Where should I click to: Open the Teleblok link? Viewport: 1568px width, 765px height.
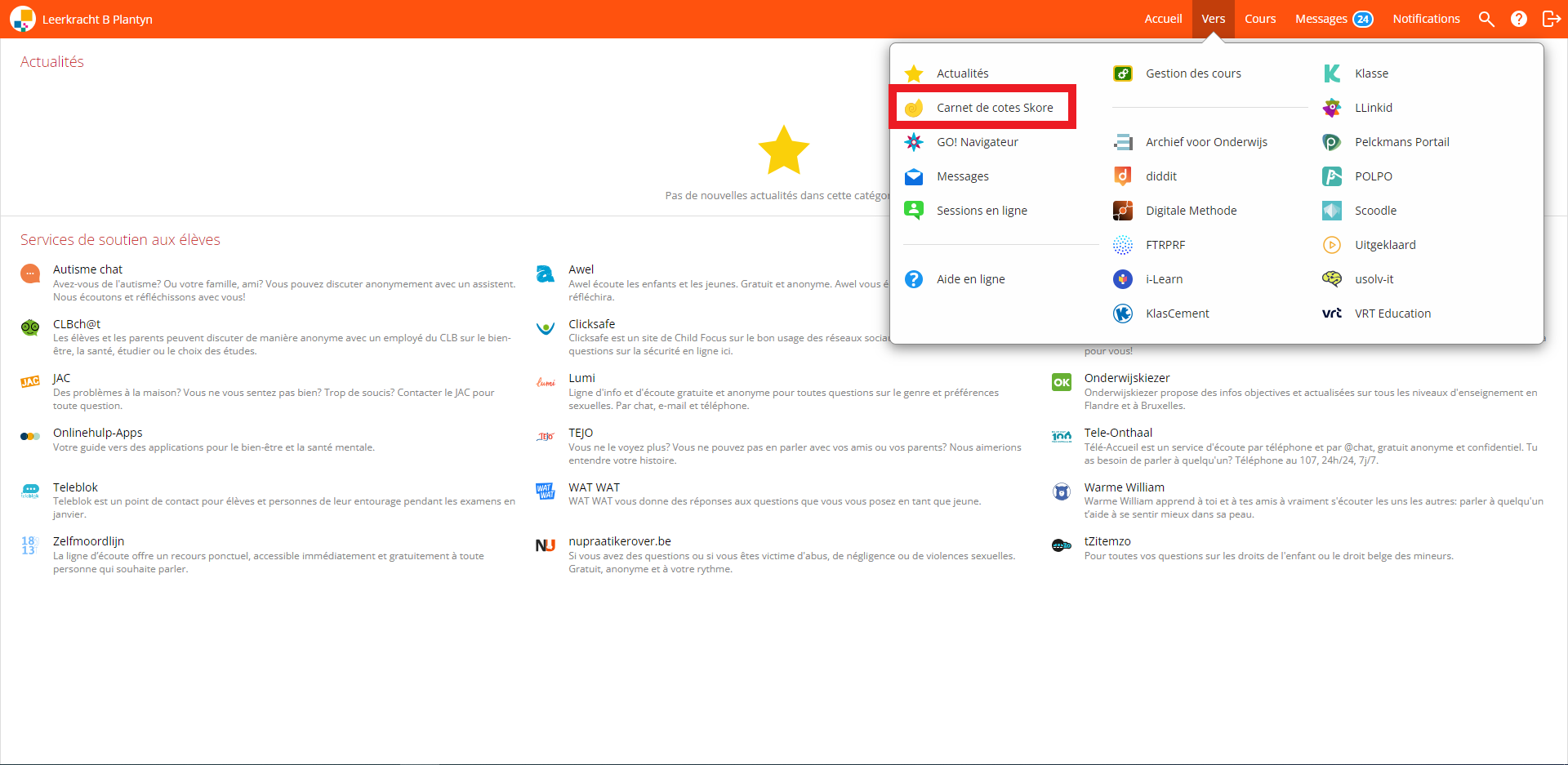pyautogui.click(x=75, y=487)
